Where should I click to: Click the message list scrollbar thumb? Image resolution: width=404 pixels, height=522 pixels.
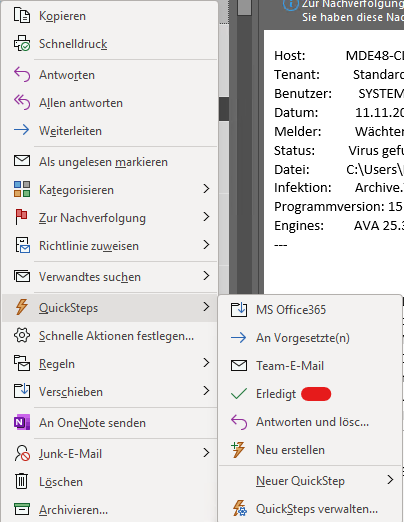244,7
